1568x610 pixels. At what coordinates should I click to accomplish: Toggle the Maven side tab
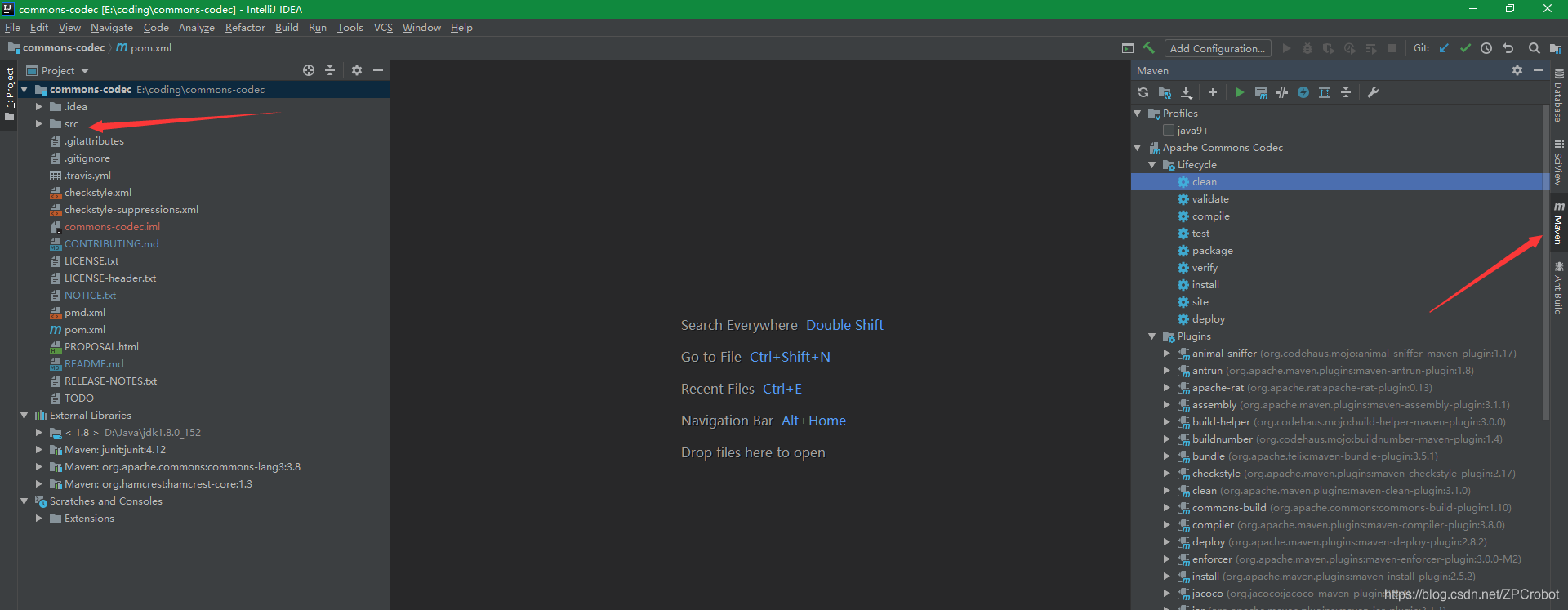[x=1559, y=222]
